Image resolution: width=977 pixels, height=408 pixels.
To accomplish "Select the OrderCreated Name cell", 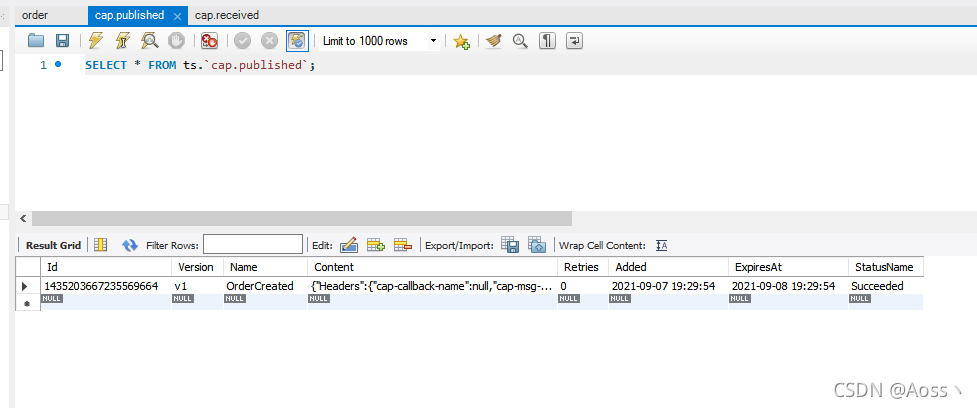I will tap(265, 286).
